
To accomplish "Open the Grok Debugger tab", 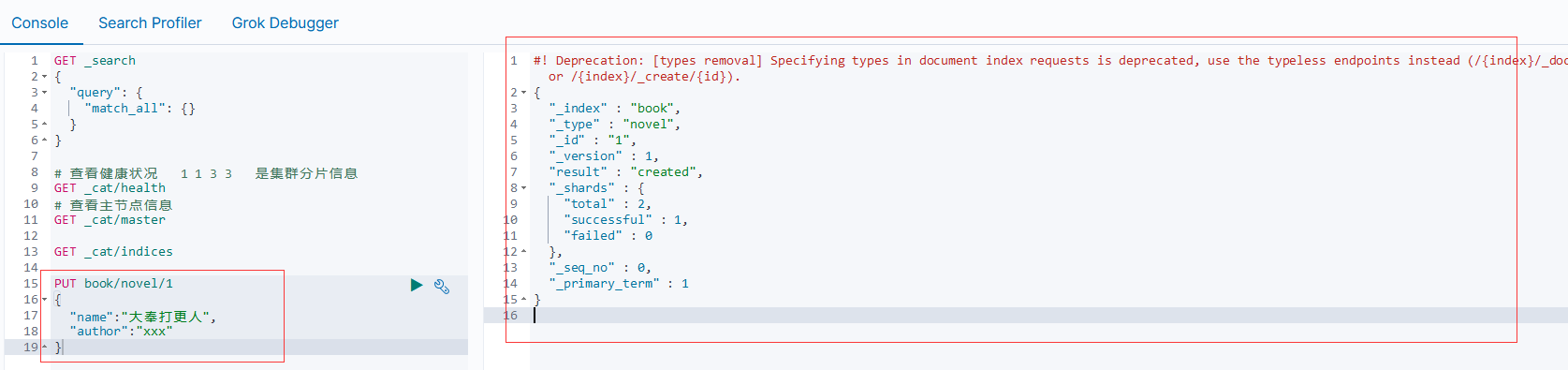I will tap(286, 22).
